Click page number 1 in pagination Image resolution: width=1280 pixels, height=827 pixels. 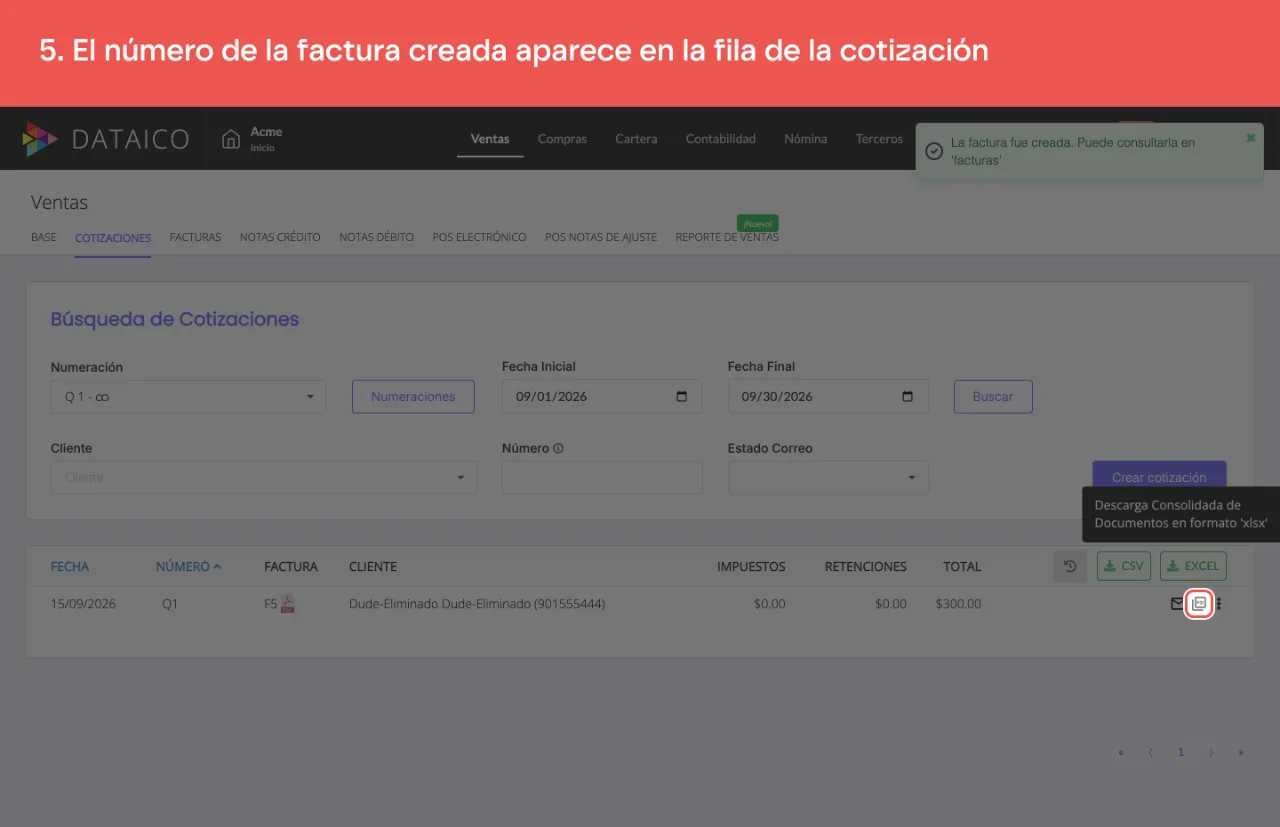pos(1181,752)
